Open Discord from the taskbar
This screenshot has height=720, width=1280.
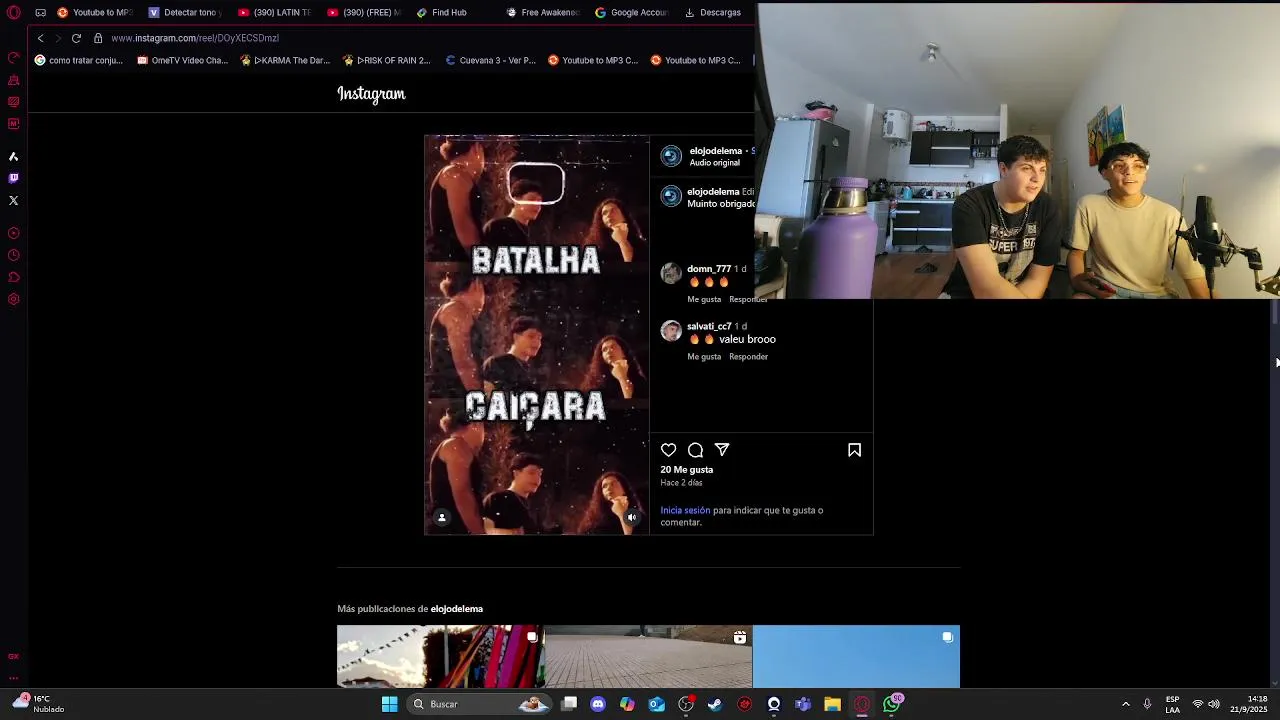[x=598, y=704]
